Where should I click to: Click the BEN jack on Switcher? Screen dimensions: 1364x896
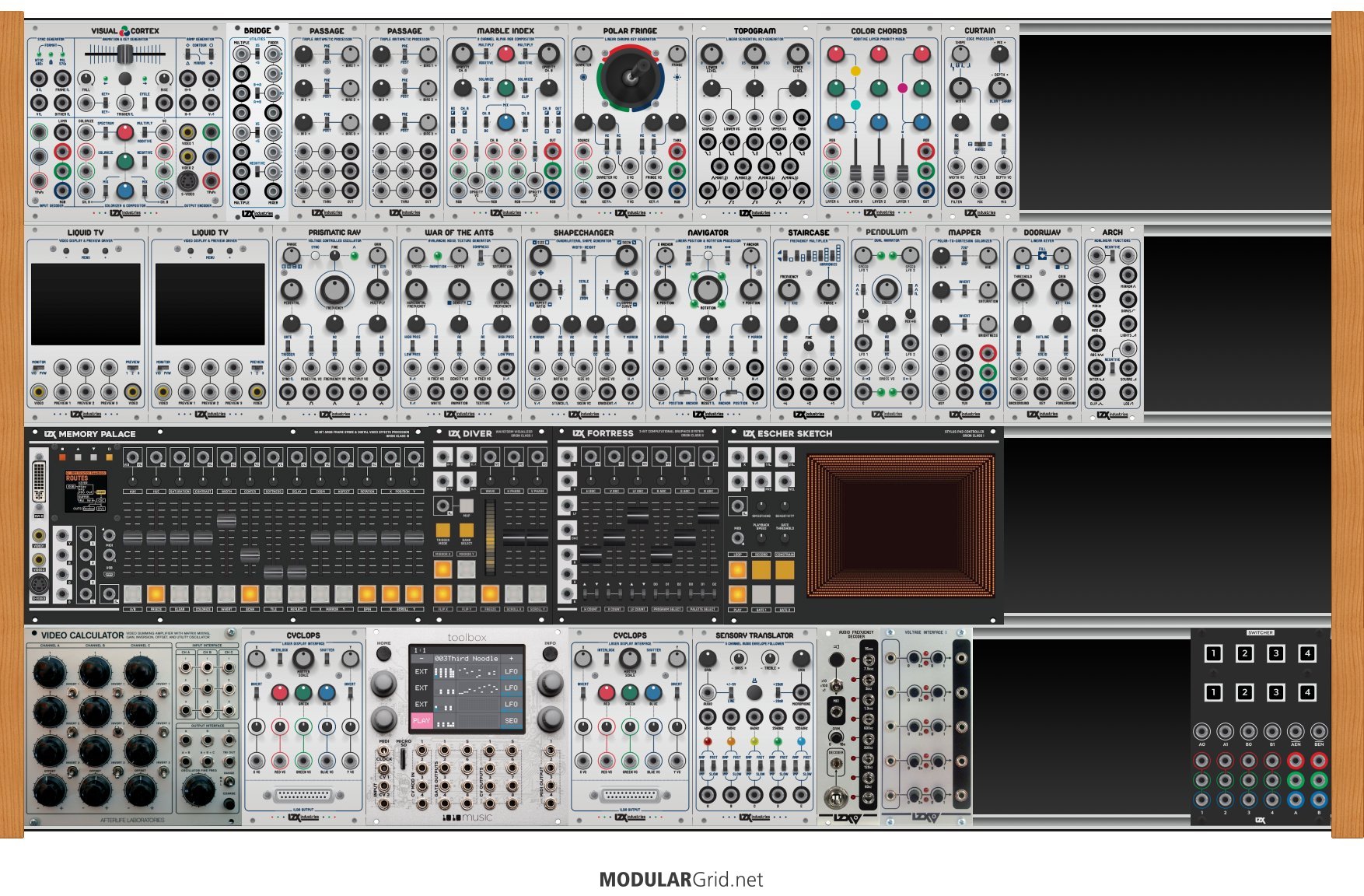pos(1319,732)
